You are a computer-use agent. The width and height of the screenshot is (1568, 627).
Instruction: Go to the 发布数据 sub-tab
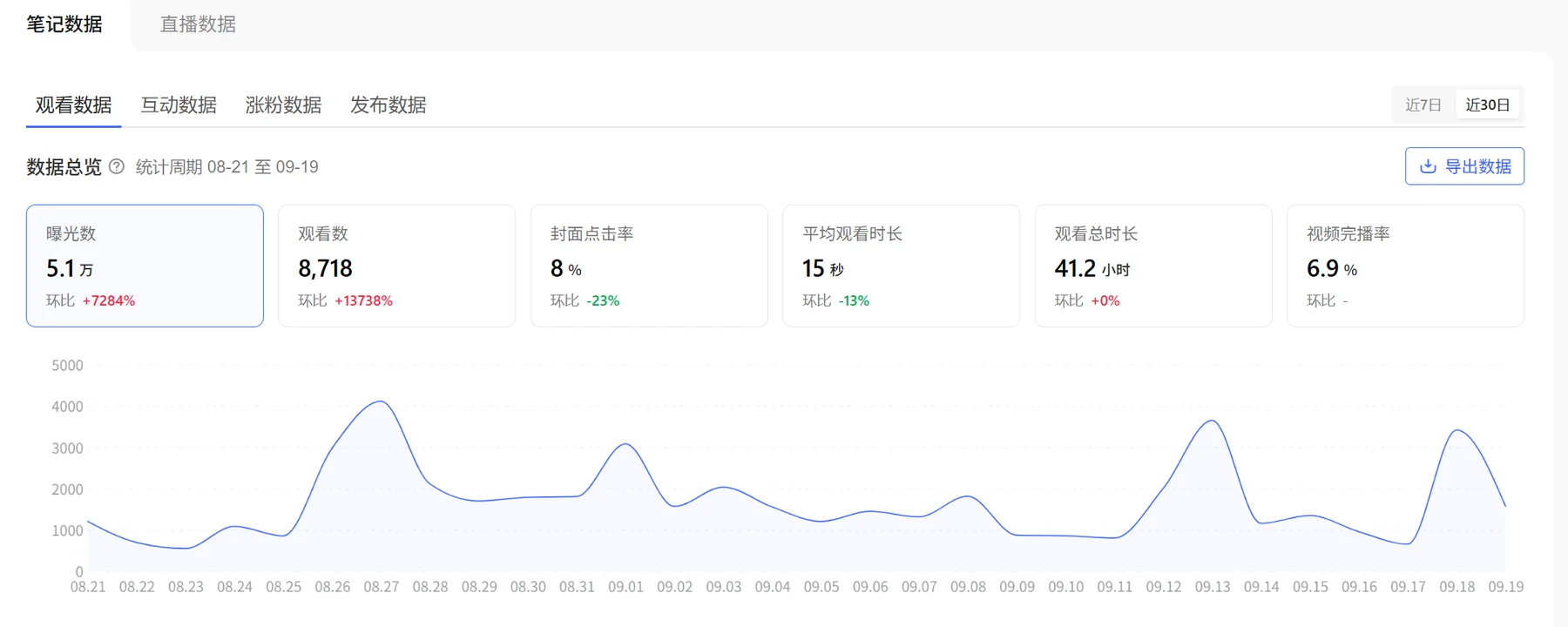388,105
